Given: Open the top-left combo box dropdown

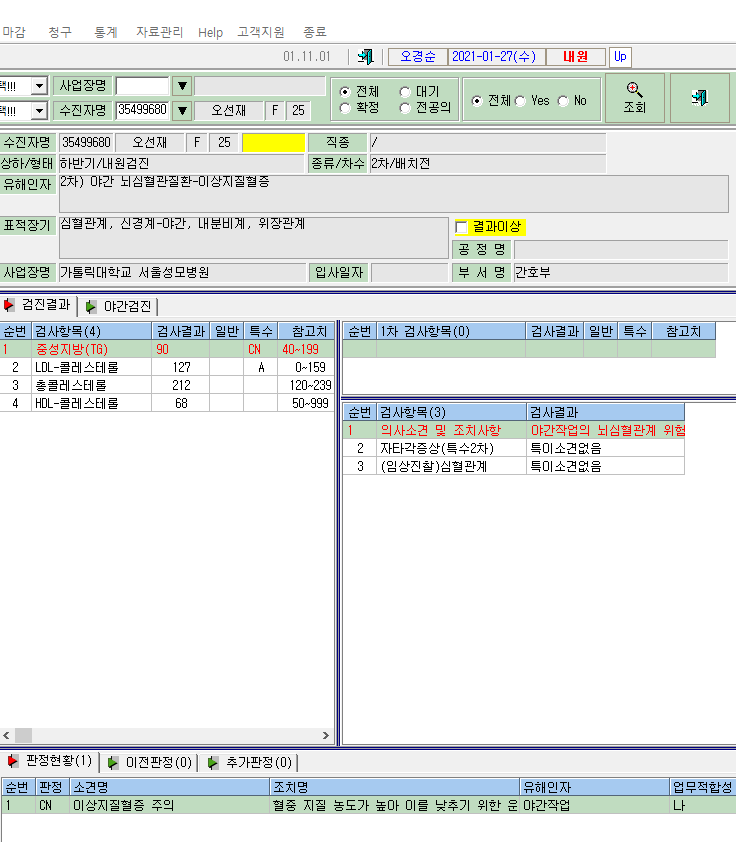Looking at the screenshot, I should tap(39, 86).
